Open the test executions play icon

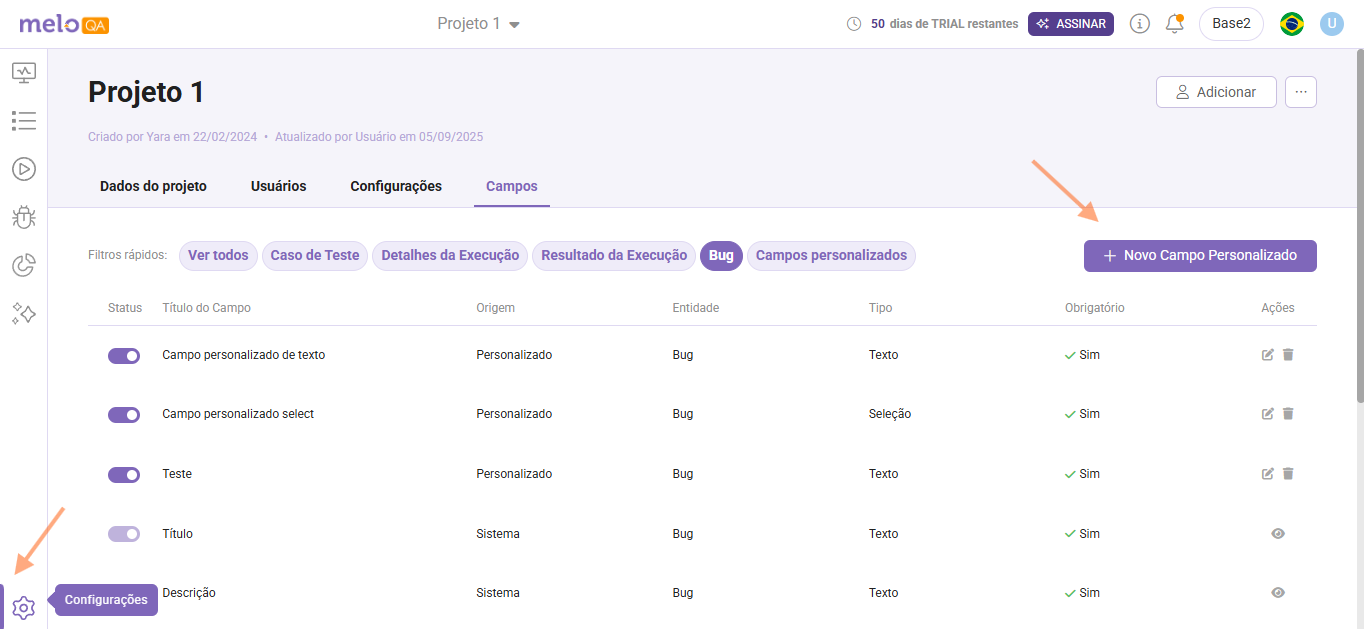(x=23, y=169)
